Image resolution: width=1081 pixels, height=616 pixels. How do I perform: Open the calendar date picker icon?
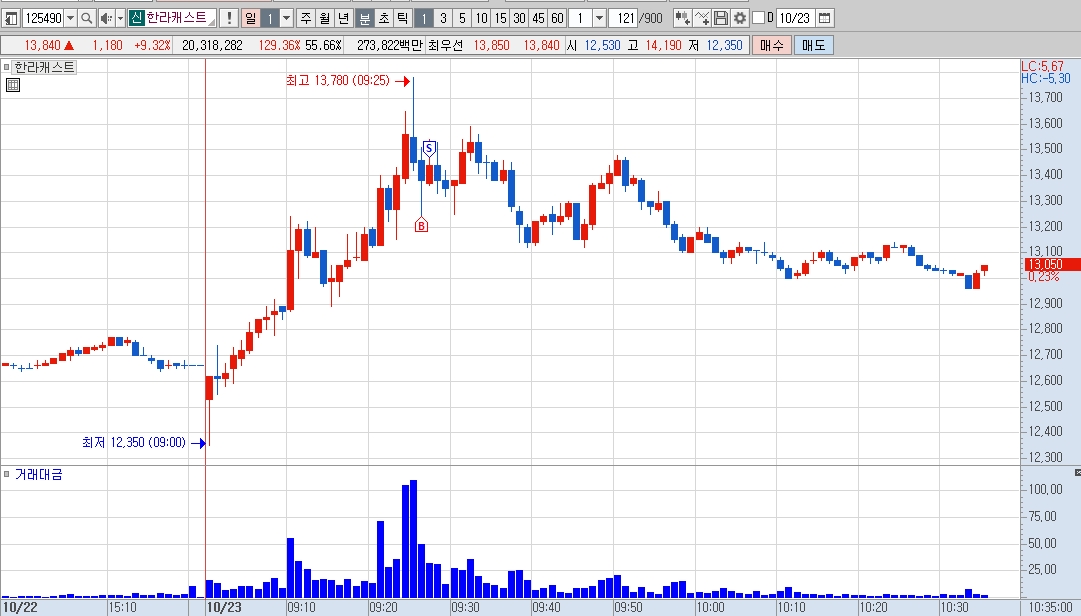pyautogui.click(x=825, y=18)
